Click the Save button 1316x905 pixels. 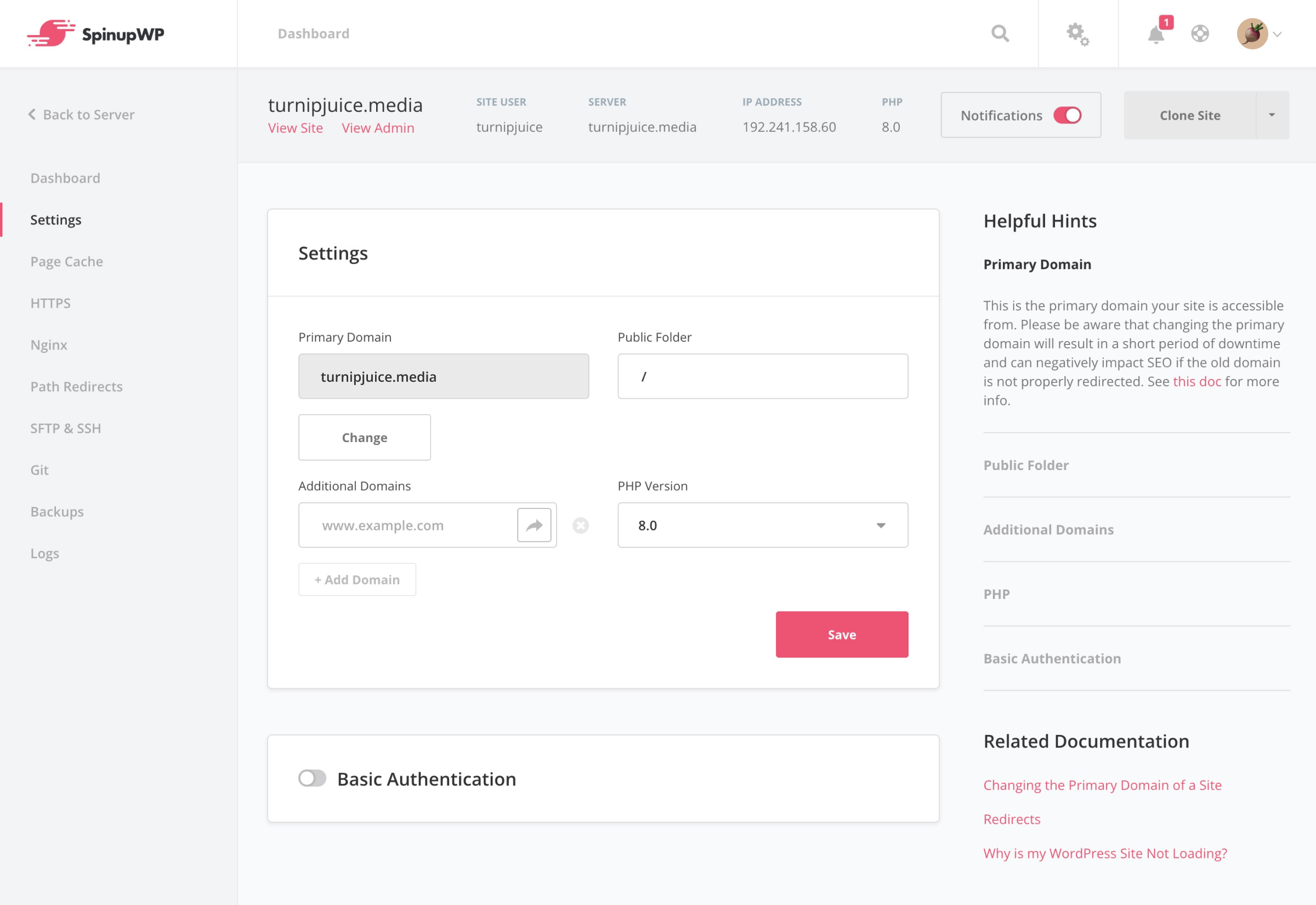[842, 635]
